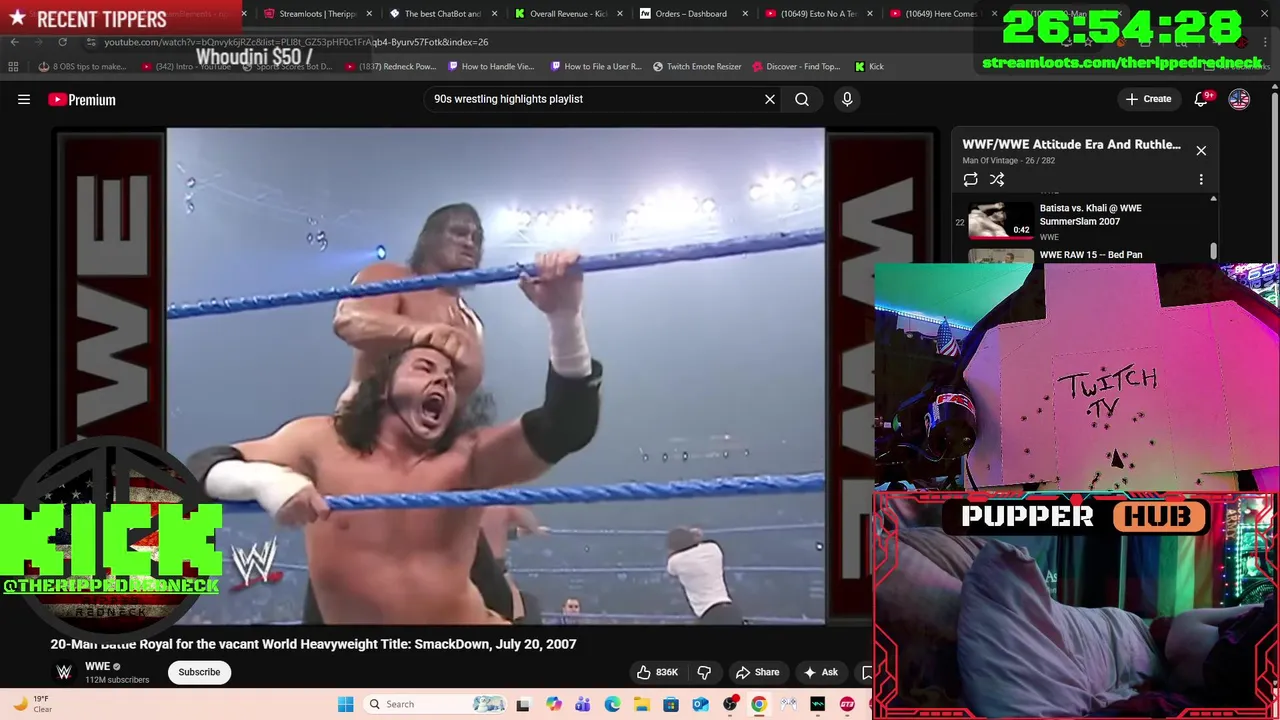Viewport: 1280px width, 720px height.
Task: Close the Orders – Dashboard tab
Action: point(745,14)
